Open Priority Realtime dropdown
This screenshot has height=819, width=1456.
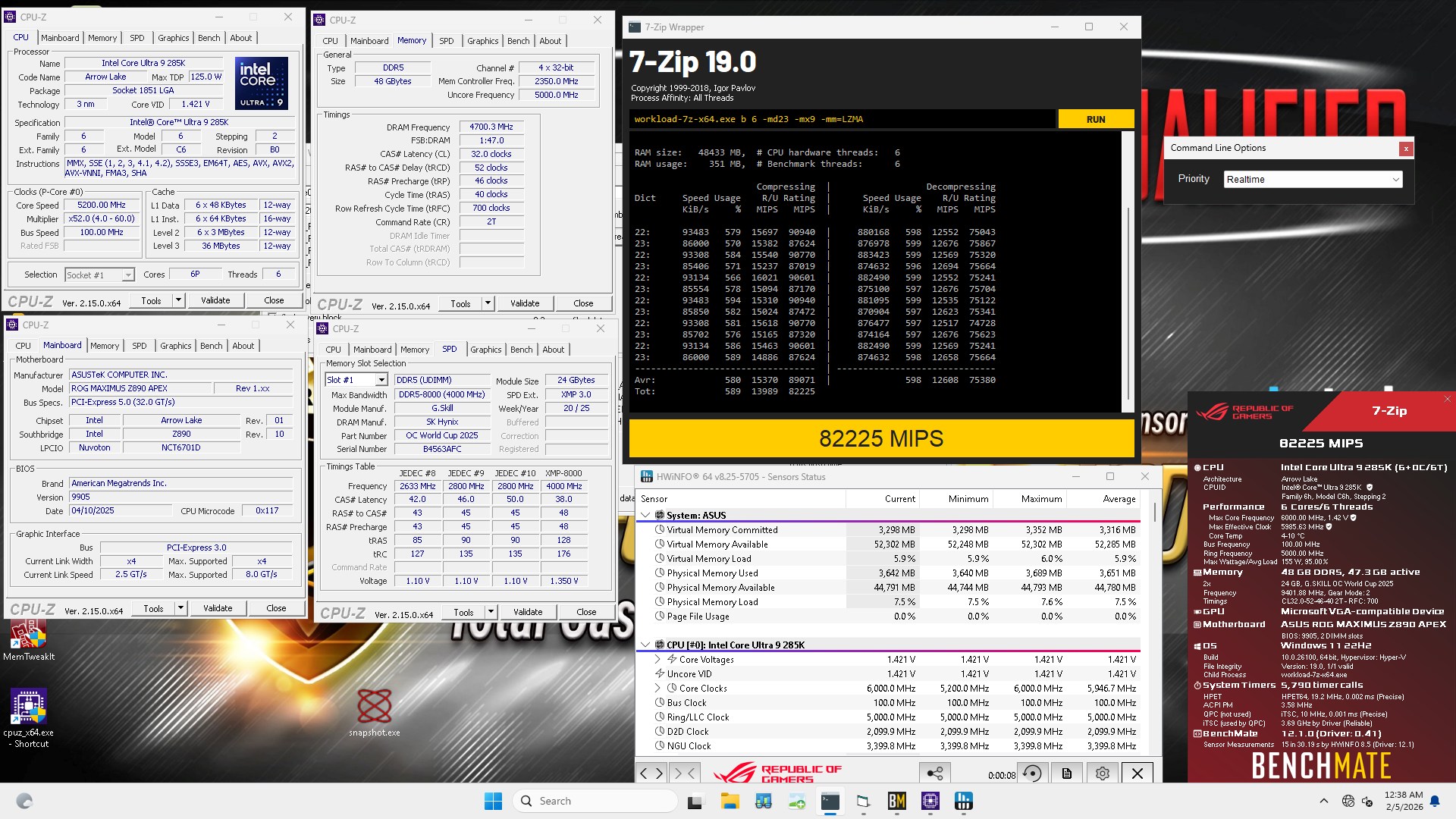point(1313,180)
